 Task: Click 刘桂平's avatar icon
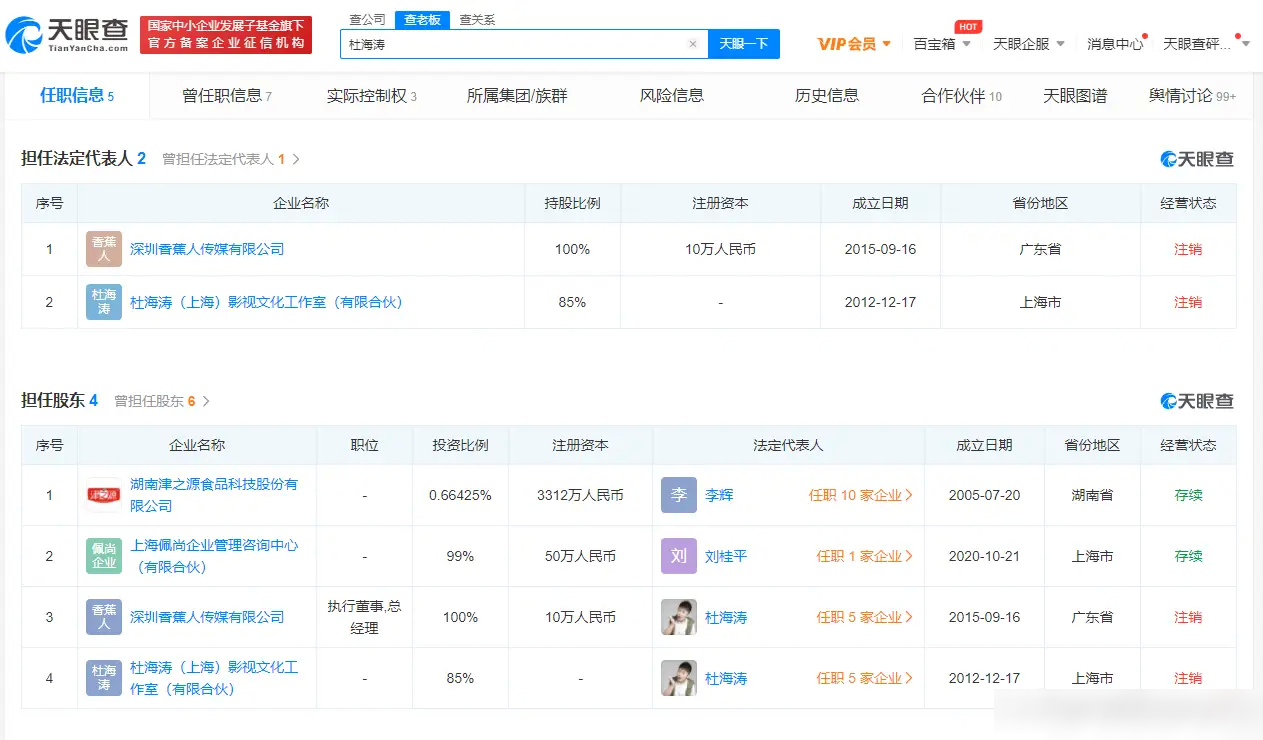tap(678, 556)
